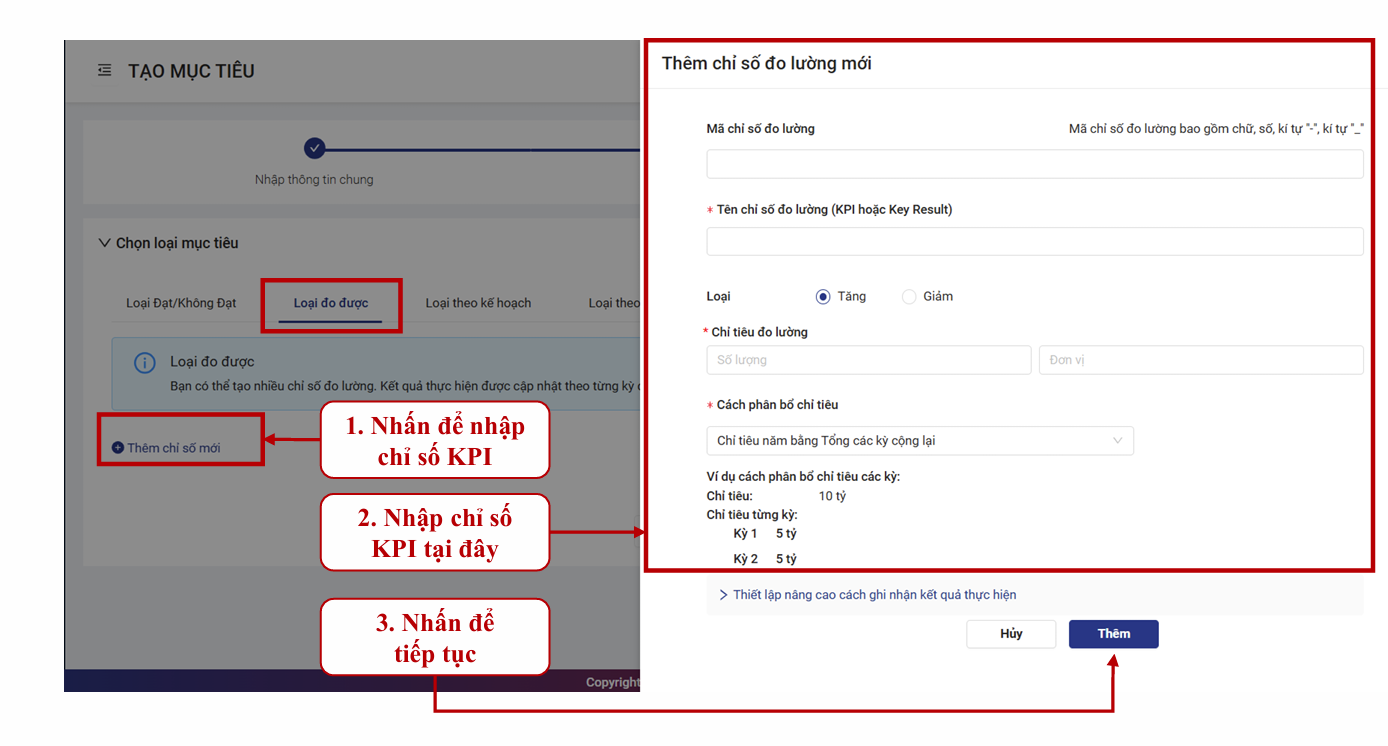The height and width of the screenshot is (746, 1388).
Task: Focus the Mã chỉ số đo lường field
Action: [1034, 164]
